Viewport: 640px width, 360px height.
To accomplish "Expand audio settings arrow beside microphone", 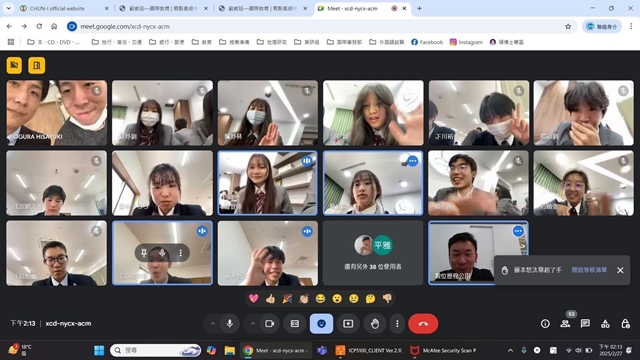I will click(213, 324).
